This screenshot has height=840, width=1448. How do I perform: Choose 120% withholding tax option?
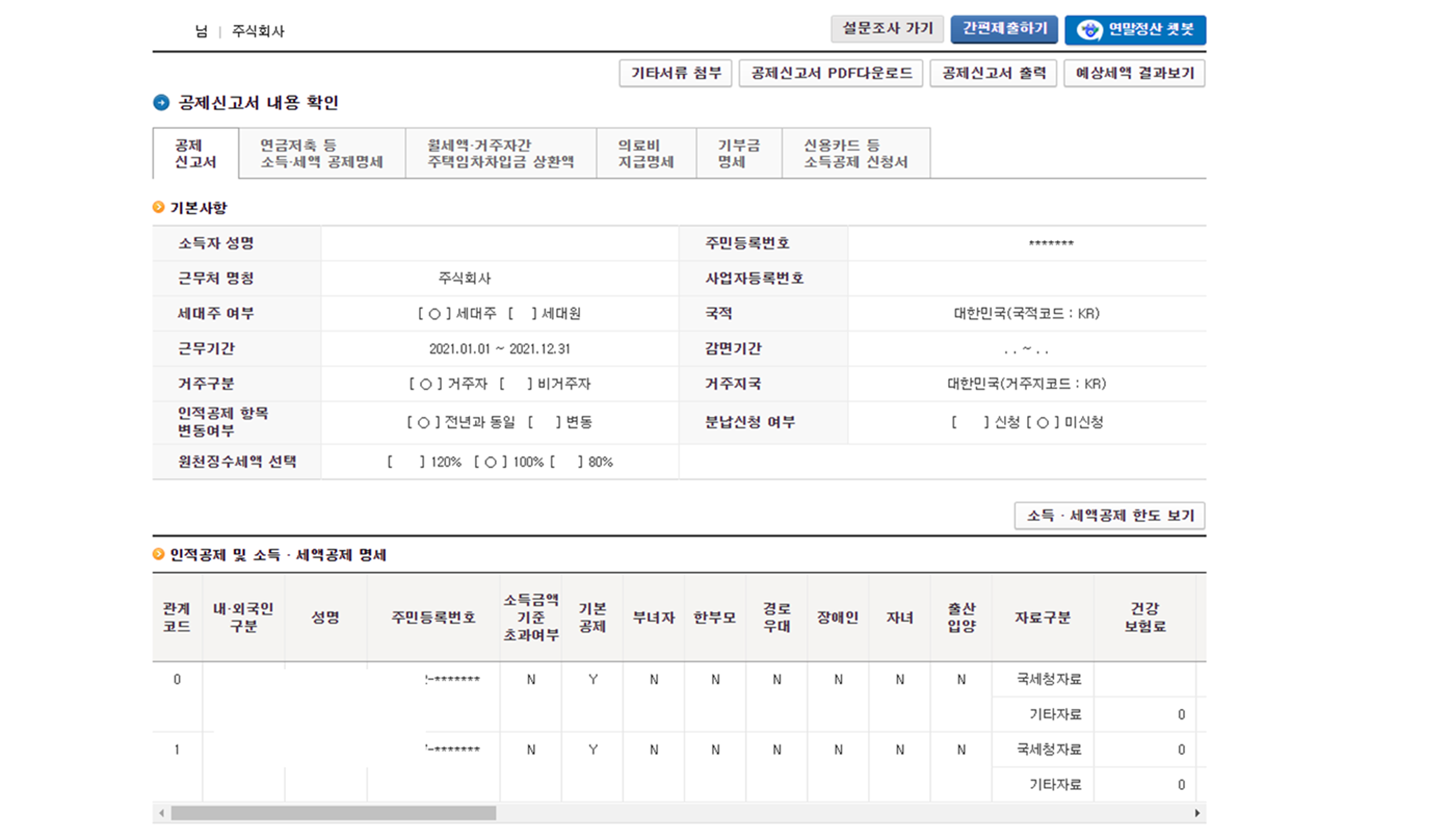point(406,462)
